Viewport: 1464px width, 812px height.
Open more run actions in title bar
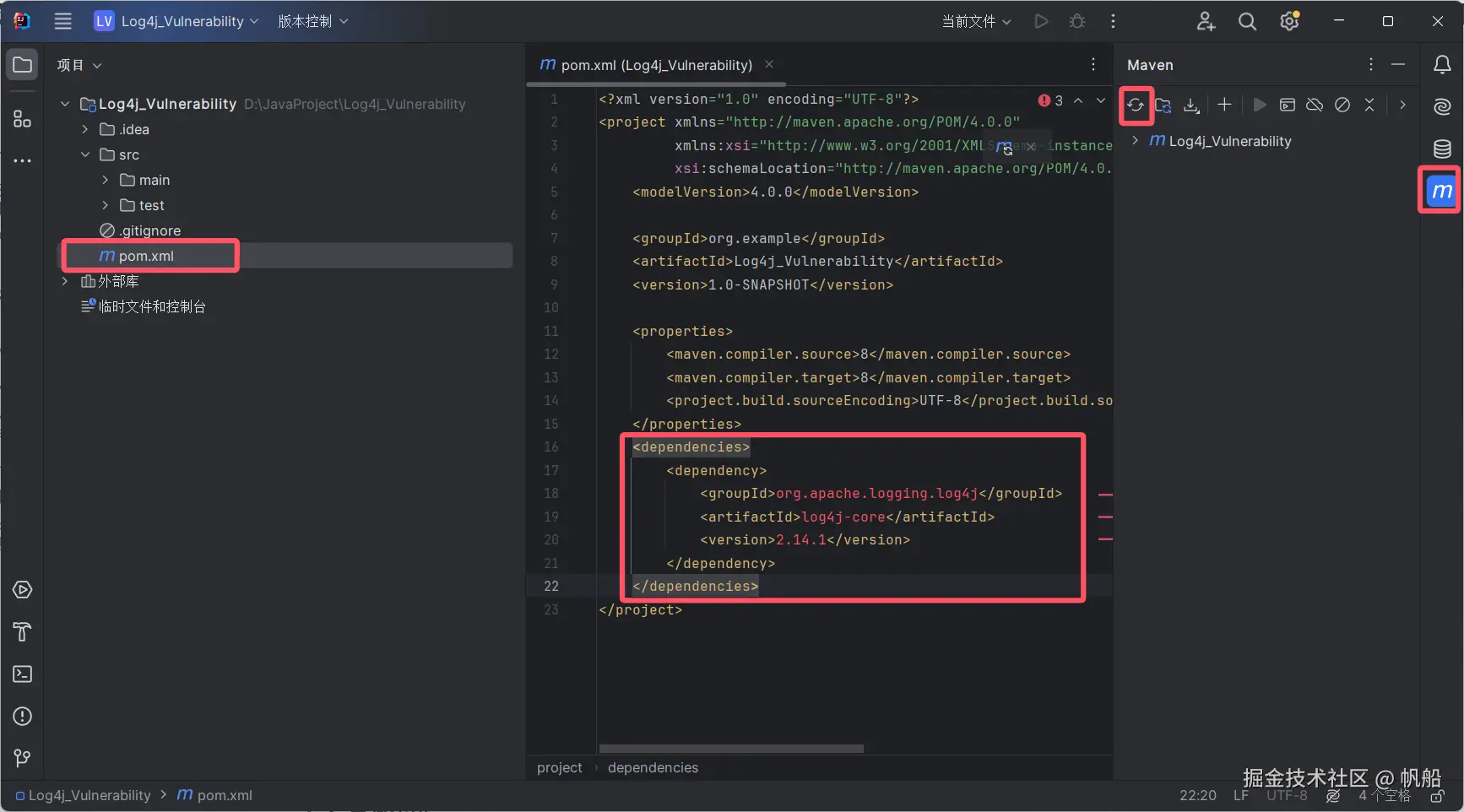click(1113, 21)
